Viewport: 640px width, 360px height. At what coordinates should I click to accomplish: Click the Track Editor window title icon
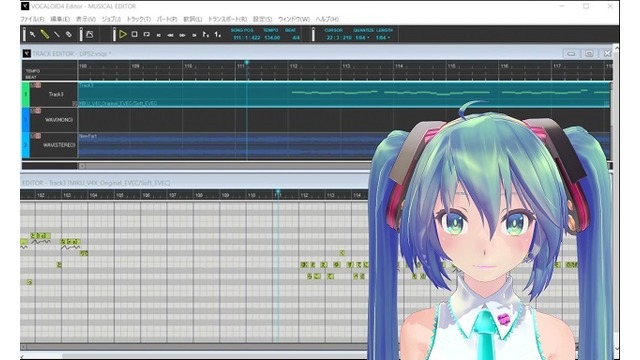click(x=27, y=53)
